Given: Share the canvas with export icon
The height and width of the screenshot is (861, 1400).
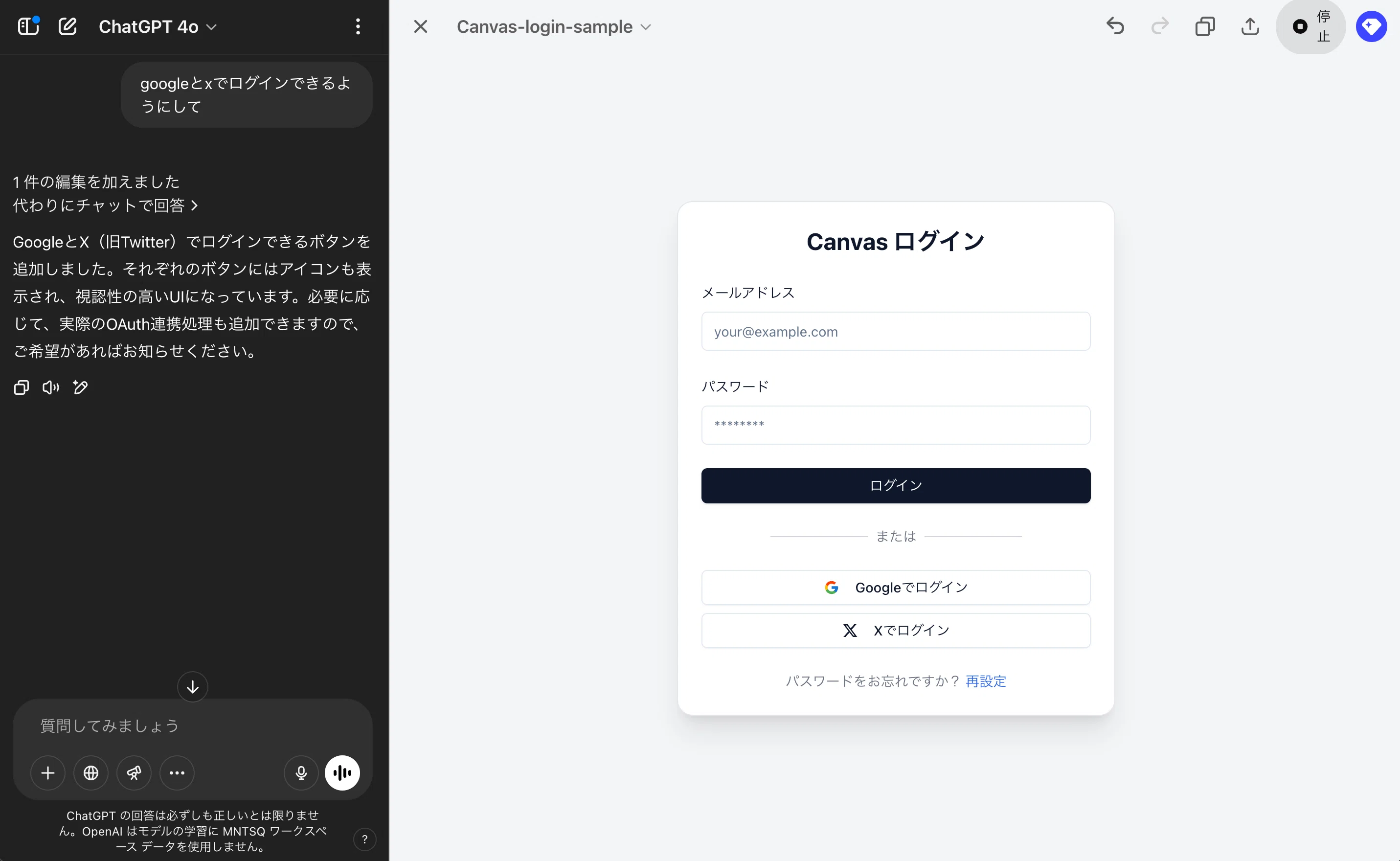Looking at the screenshot, I should [1250, 26].
